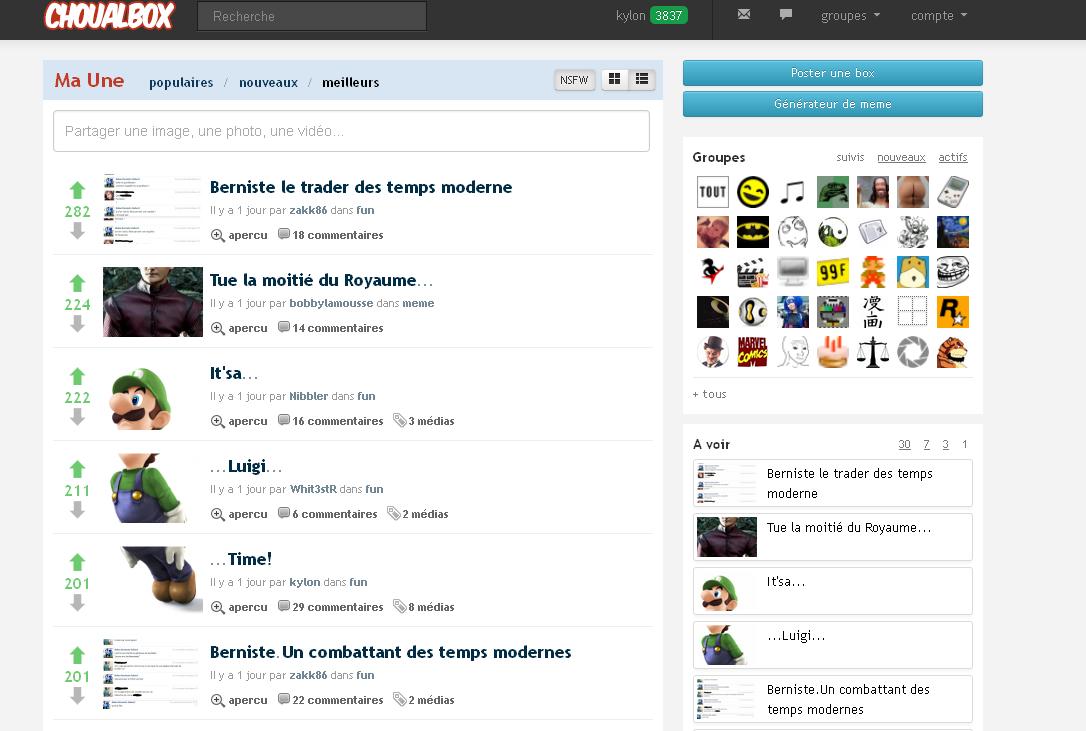The height and width of the screenshot is (731, 1086).
Task: Open the Batman group icon
Action: click(x=752, y=232)
